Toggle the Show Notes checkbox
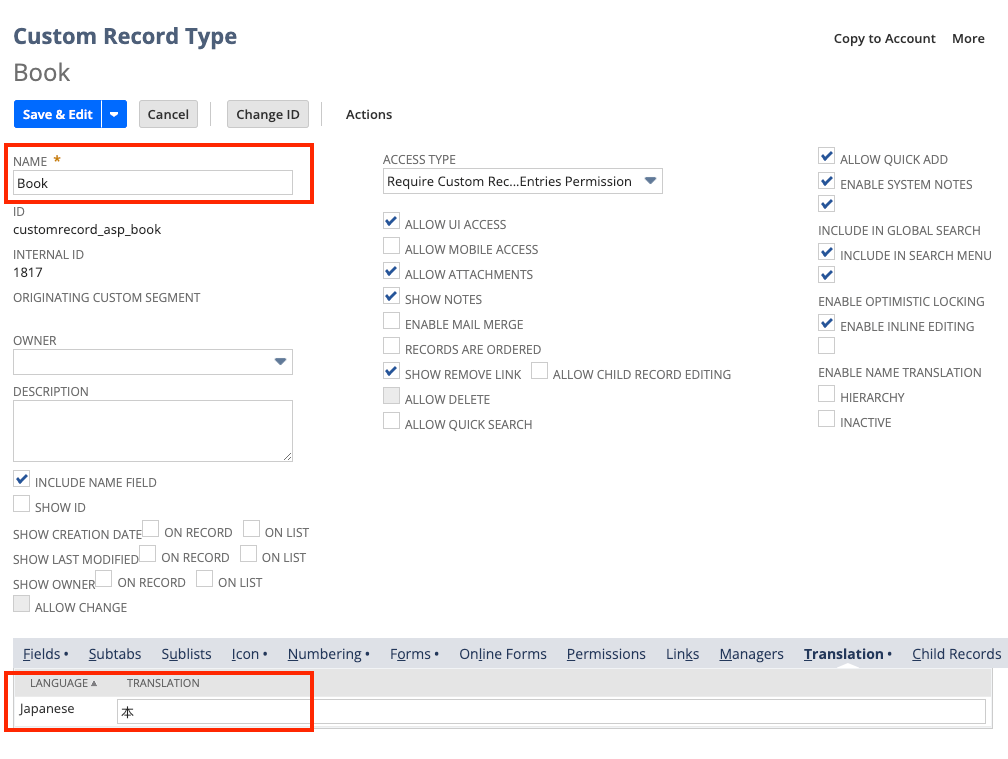The image size is (1008, 759). (392, 297)
